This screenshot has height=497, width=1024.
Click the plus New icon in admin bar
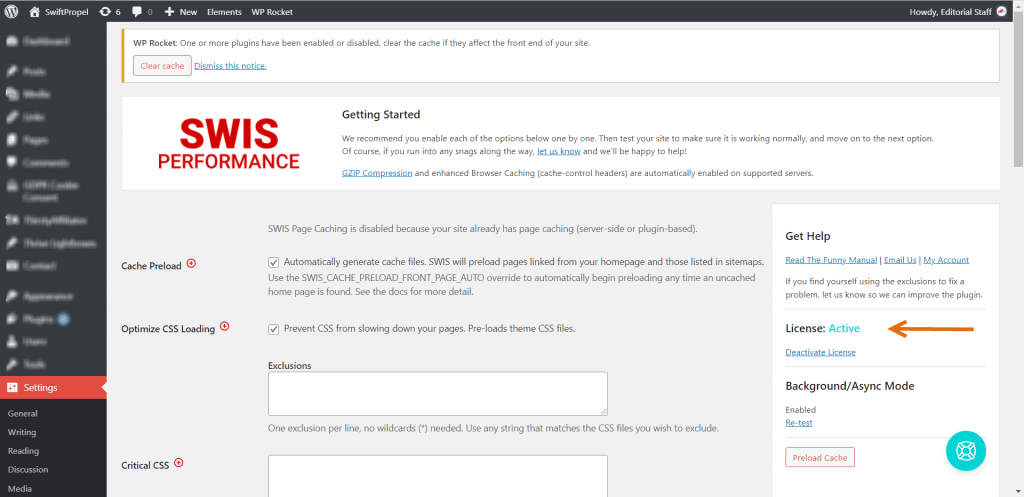tap(170, 12)
